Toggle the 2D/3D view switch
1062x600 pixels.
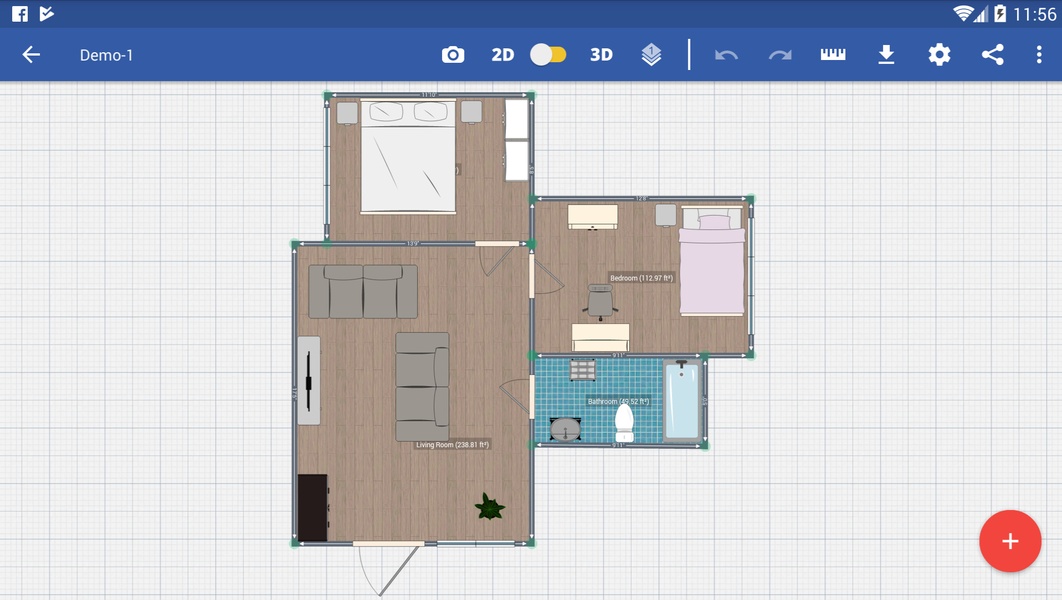point(548,55)
